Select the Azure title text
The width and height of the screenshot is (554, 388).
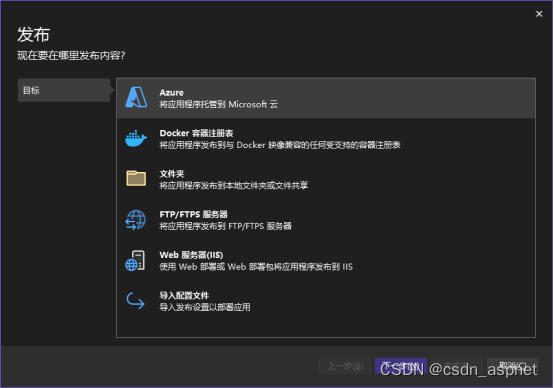pyautogui.click(x=171, y=93)
